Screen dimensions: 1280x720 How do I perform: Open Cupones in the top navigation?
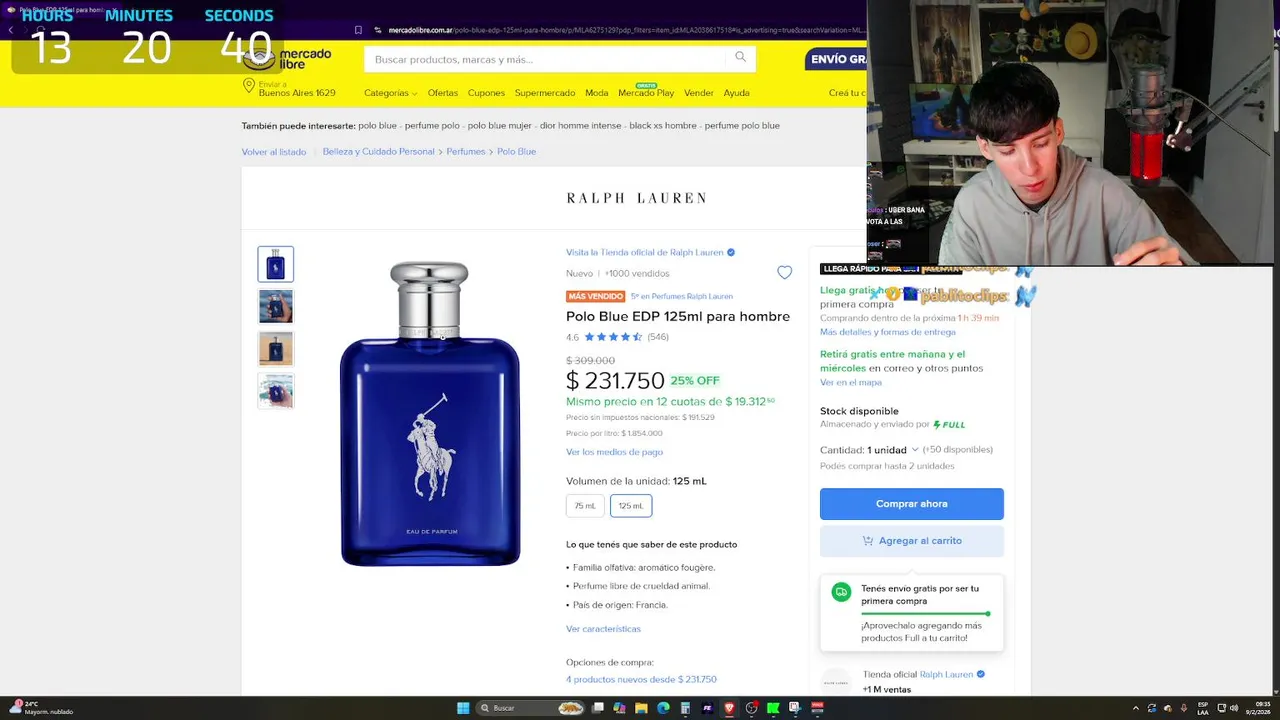click(x=486, y=93)
